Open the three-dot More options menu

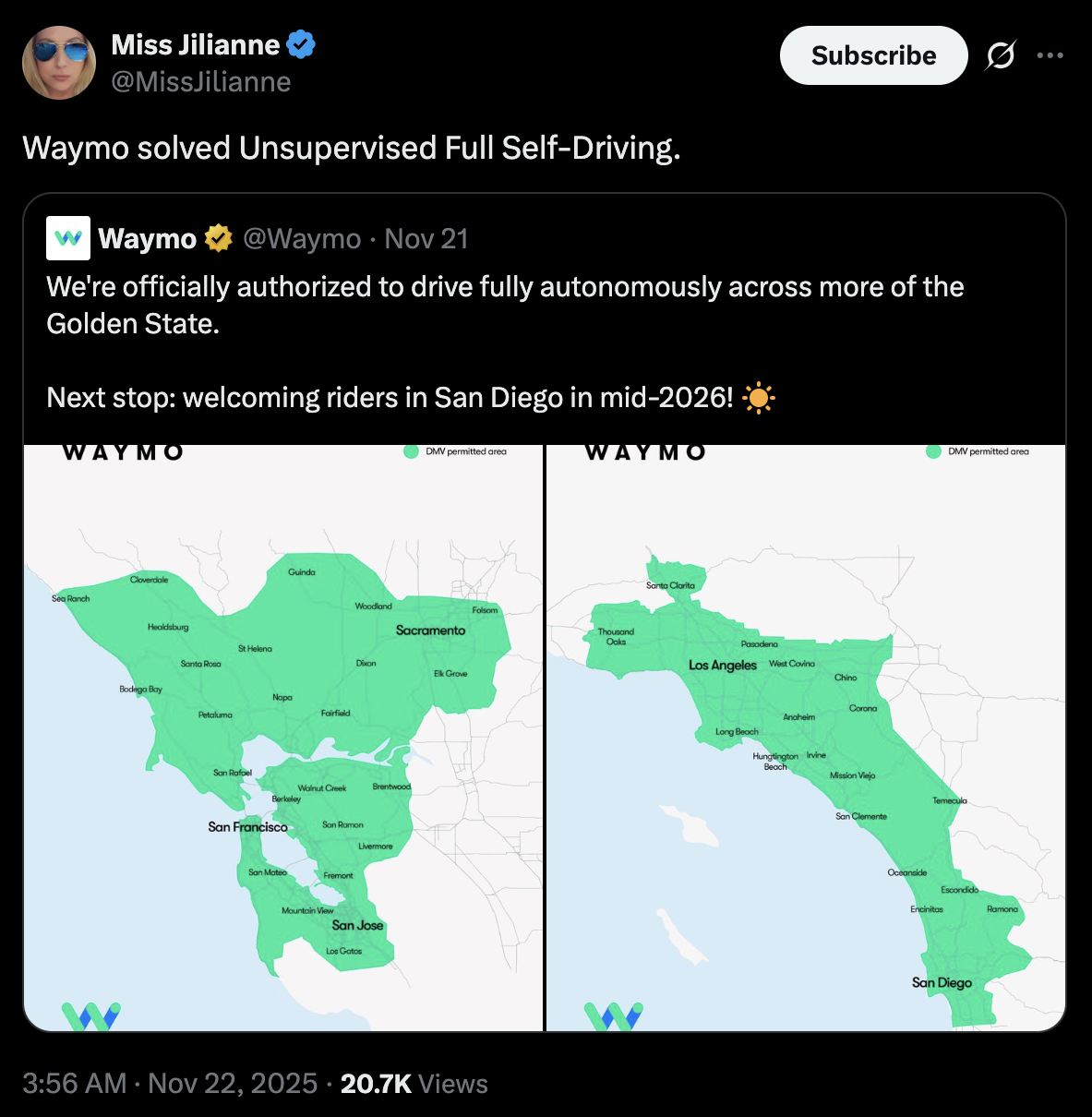pos(1050,55)
